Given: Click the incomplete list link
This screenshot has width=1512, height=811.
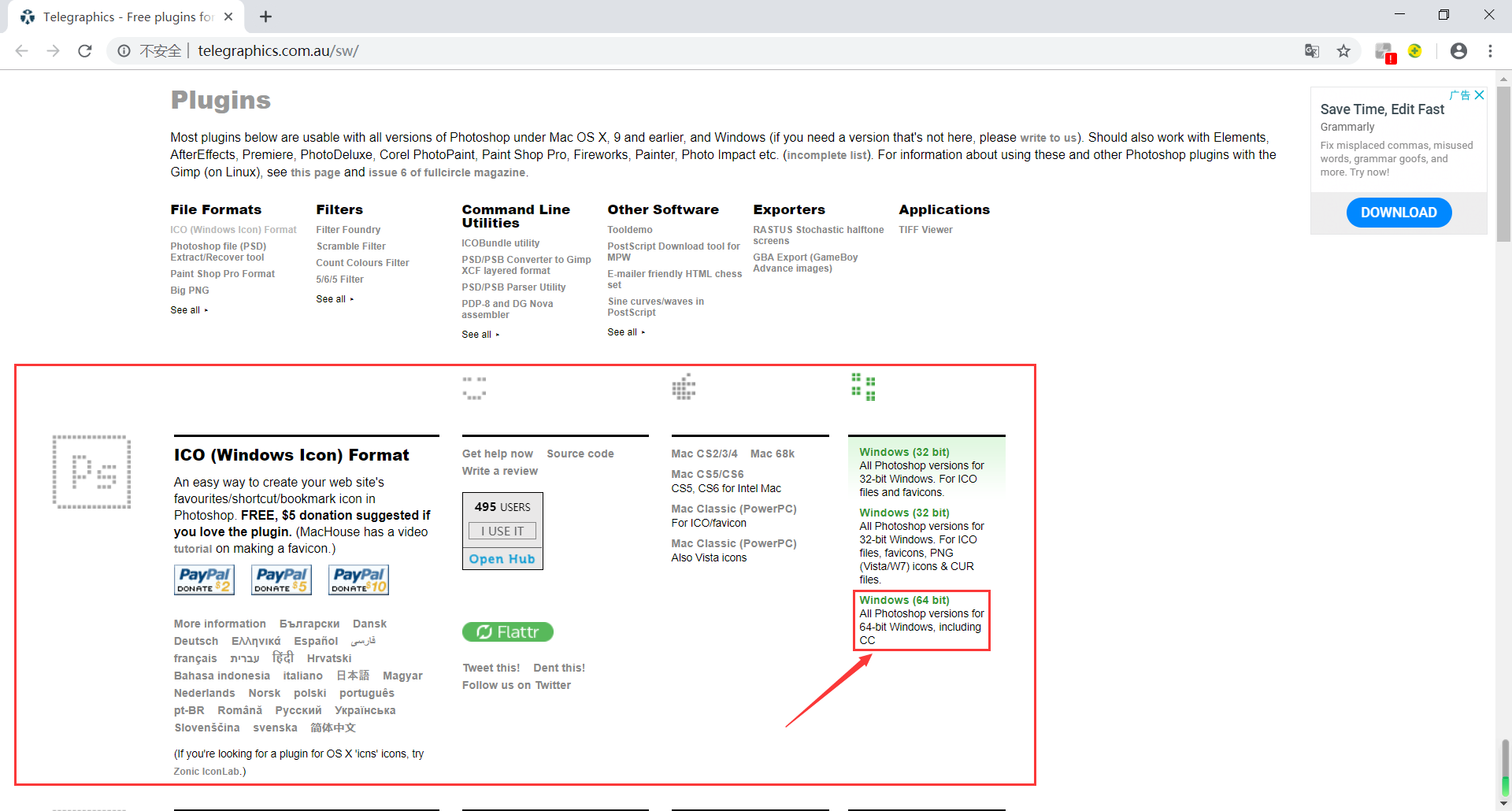Looking at the screenshot, I should point(827,155).
